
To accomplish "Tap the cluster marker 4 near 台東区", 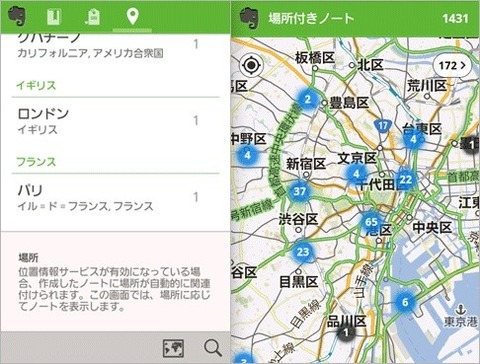I will coord(413,139).
